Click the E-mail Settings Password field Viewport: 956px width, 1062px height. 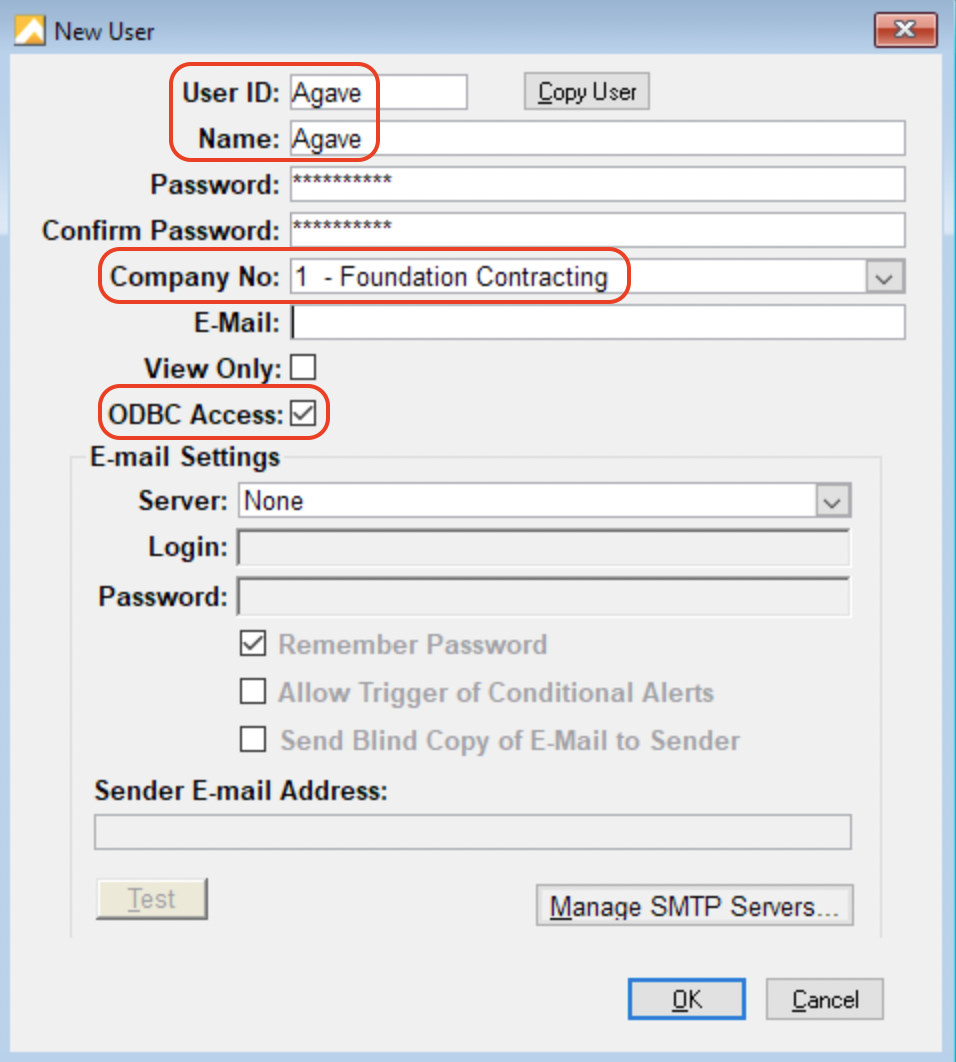click(543, 597)
